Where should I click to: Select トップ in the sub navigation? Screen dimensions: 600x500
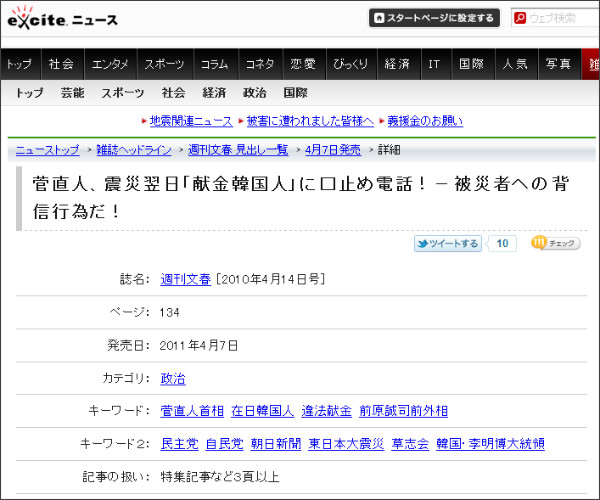(x=29, y=93)
